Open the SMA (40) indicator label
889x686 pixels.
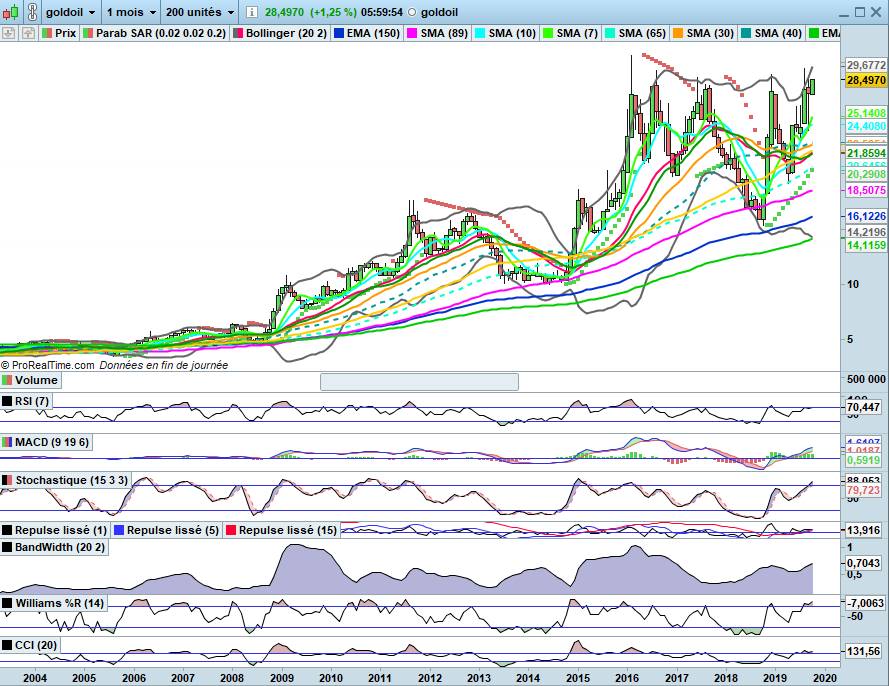tap(771, 33)
